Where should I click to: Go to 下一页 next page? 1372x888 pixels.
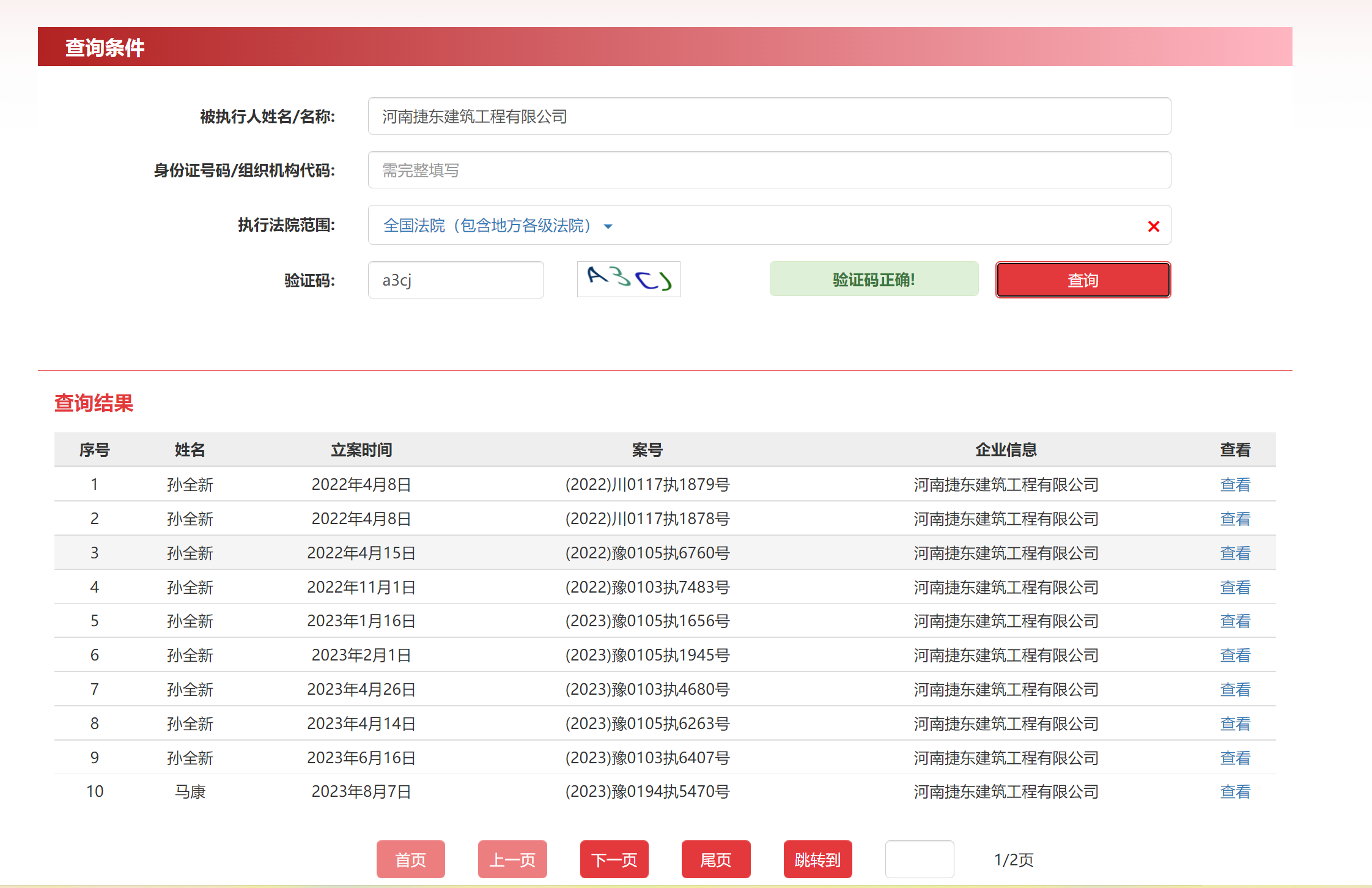click(614, 859)
